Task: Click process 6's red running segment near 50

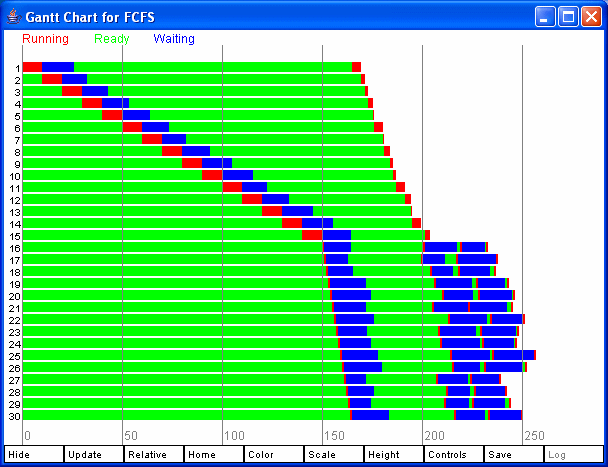Action: click(132, 127)
